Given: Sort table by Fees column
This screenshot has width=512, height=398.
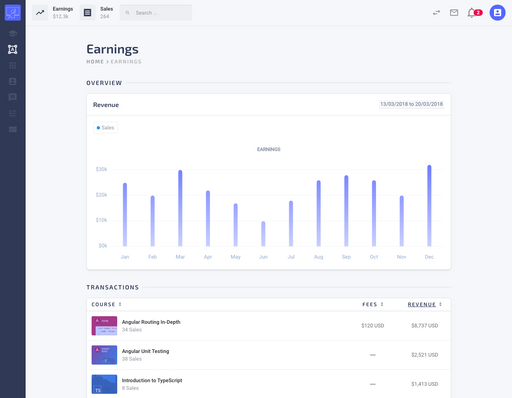Looking at the screenshot, I should 373,304.
